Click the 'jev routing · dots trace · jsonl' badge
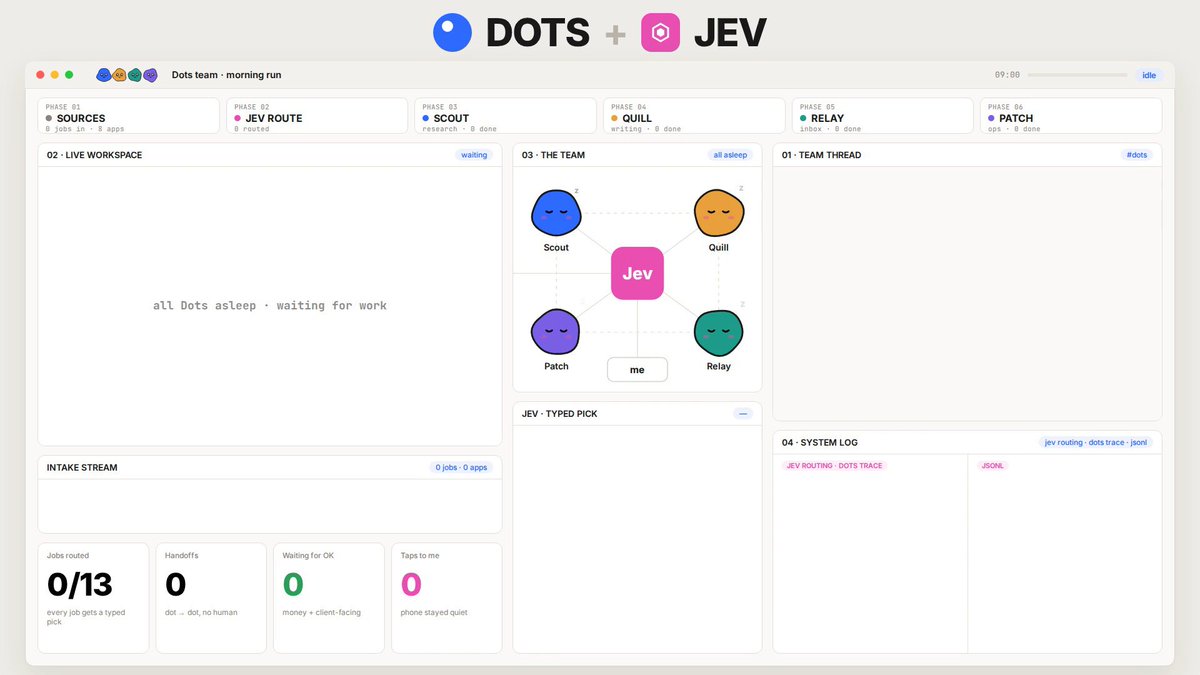 coord(1096,442)
